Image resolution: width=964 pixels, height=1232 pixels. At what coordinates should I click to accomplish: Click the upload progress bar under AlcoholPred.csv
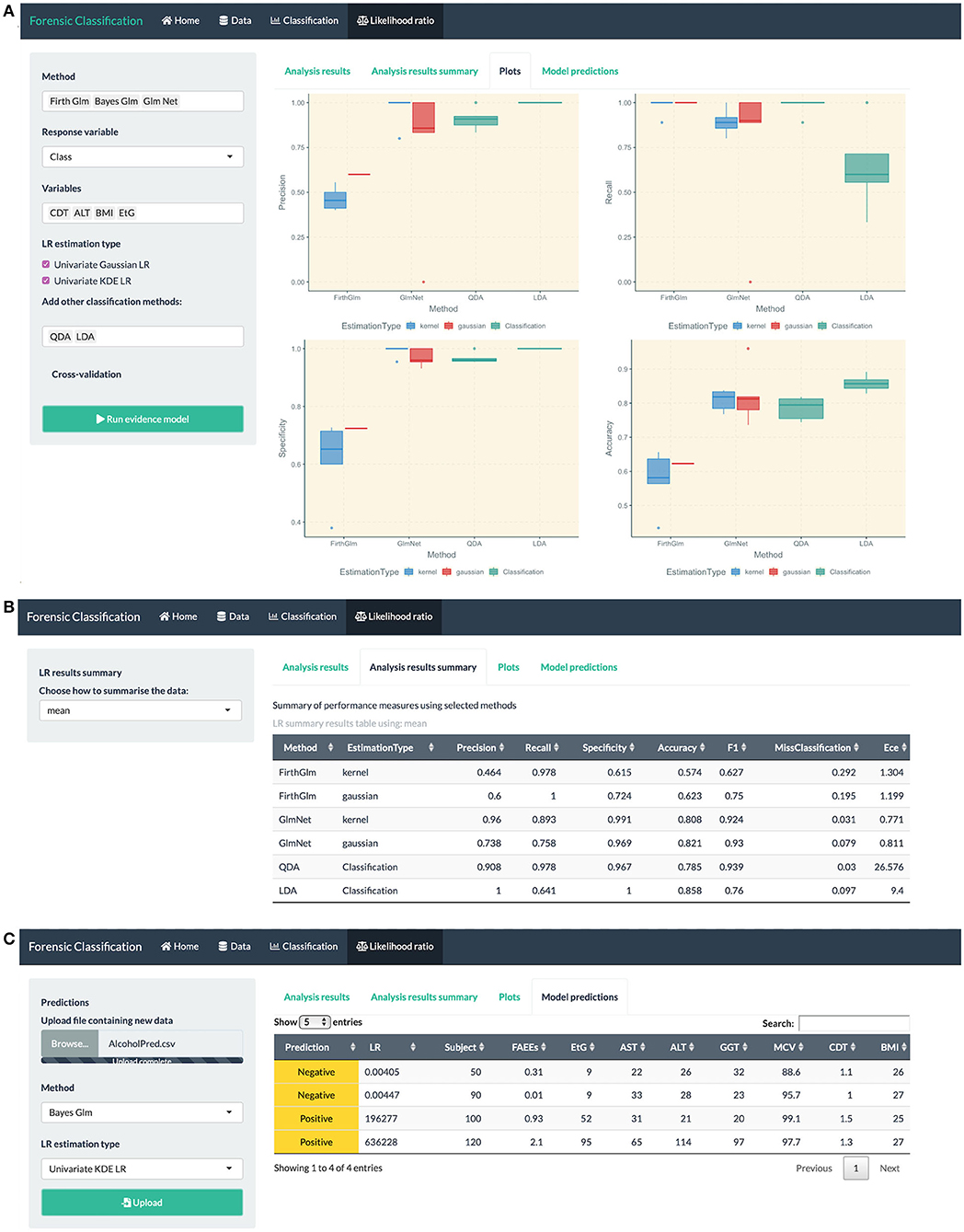click(142, 1060)
